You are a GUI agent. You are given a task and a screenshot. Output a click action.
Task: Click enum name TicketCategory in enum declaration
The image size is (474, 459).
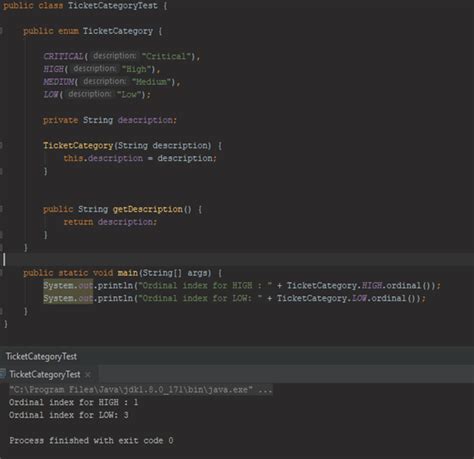(x=118, y=31)
